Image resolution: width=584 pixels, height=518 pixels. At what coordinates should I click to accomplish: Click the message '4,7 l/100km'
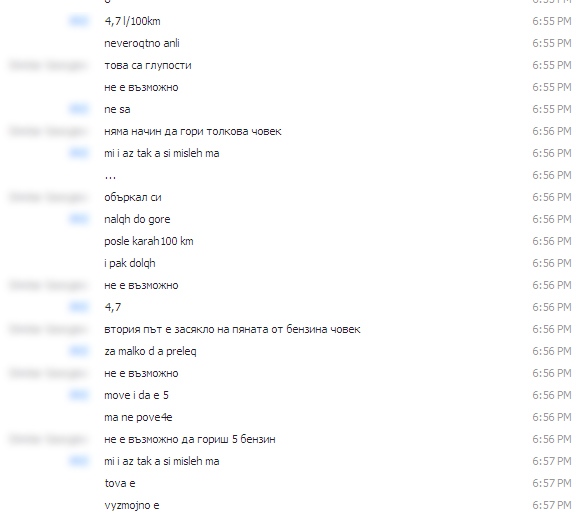(132, 21)
